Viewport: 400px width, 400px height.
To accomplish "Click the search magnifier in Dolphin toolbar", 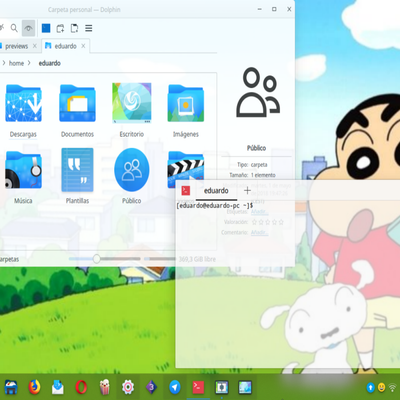I will (14, 28).
